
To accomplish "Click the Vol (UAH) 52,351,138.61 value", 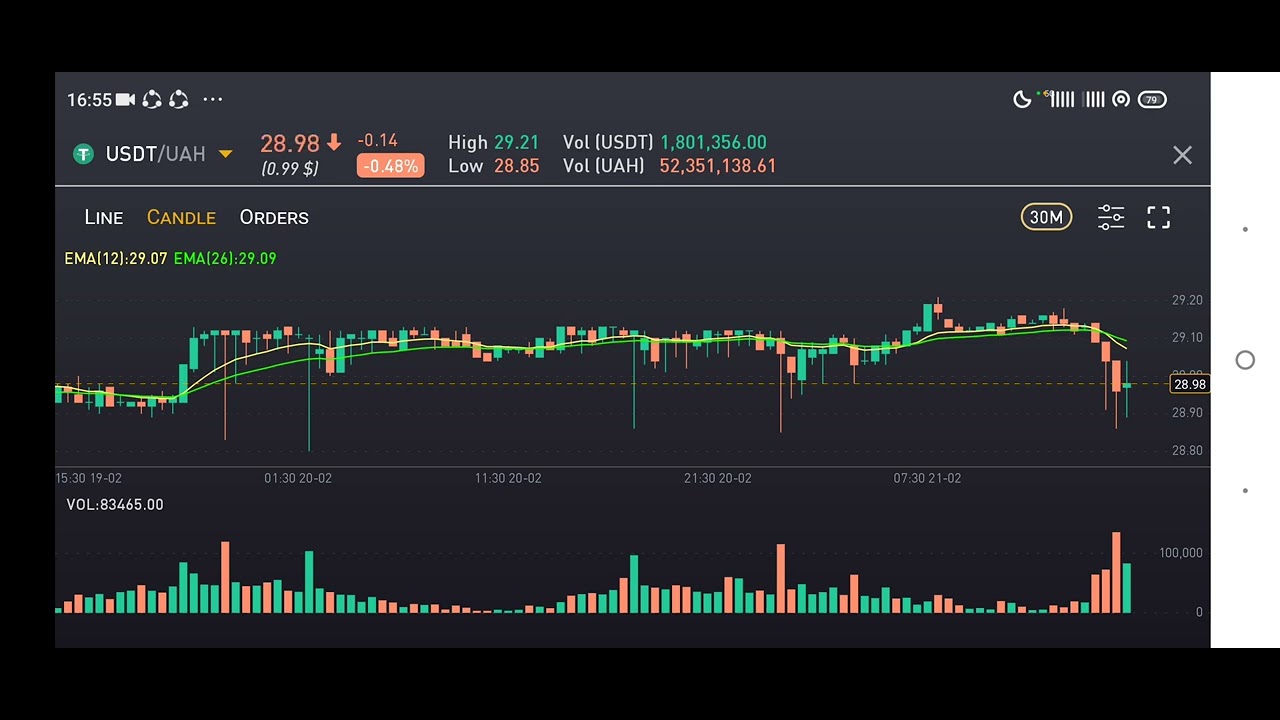I will click(718, 166).
